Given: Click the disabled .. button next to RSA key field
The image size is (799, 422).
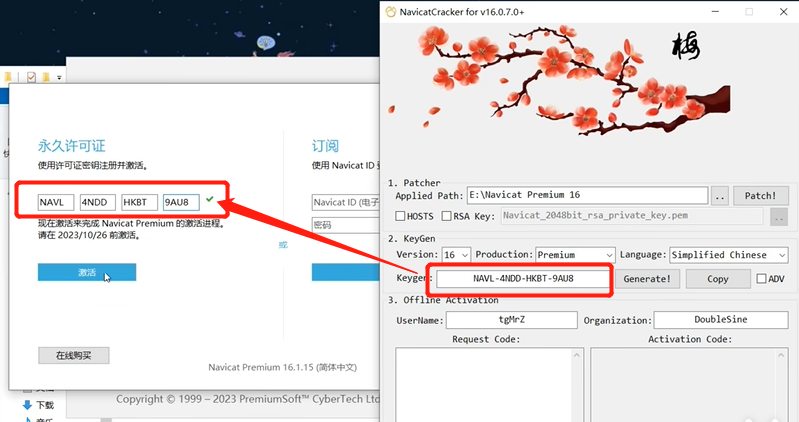Looking at the screenshot, I should click(x=779, y=217).
